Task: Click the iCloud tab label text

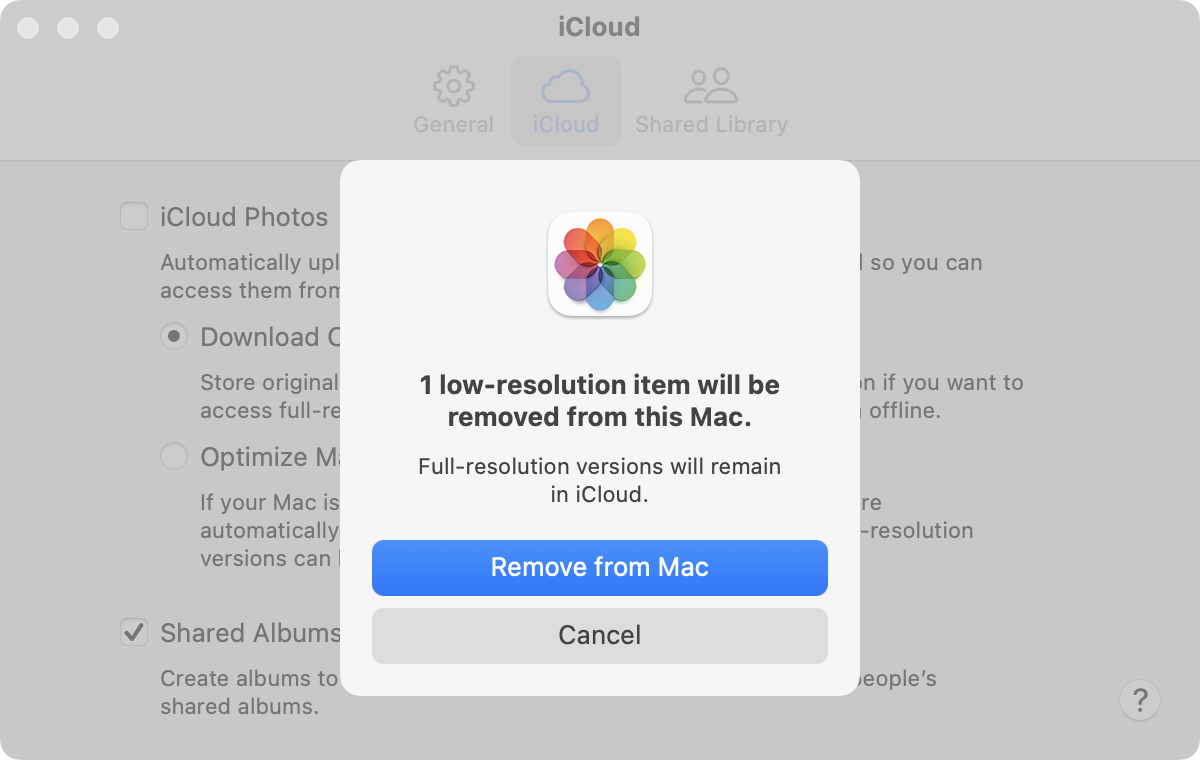Action: [x=565, y=124]
